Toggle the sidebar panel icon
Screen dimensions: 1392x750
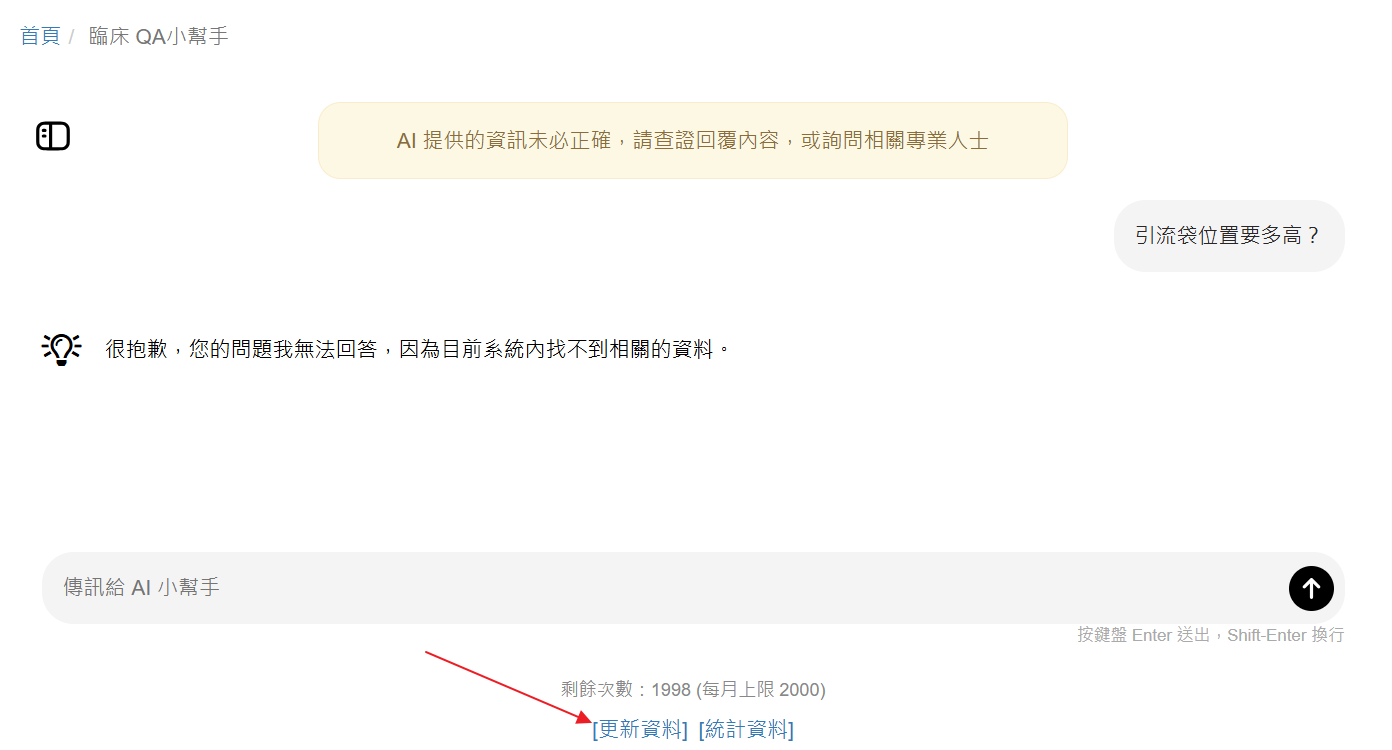coord(53,136)
